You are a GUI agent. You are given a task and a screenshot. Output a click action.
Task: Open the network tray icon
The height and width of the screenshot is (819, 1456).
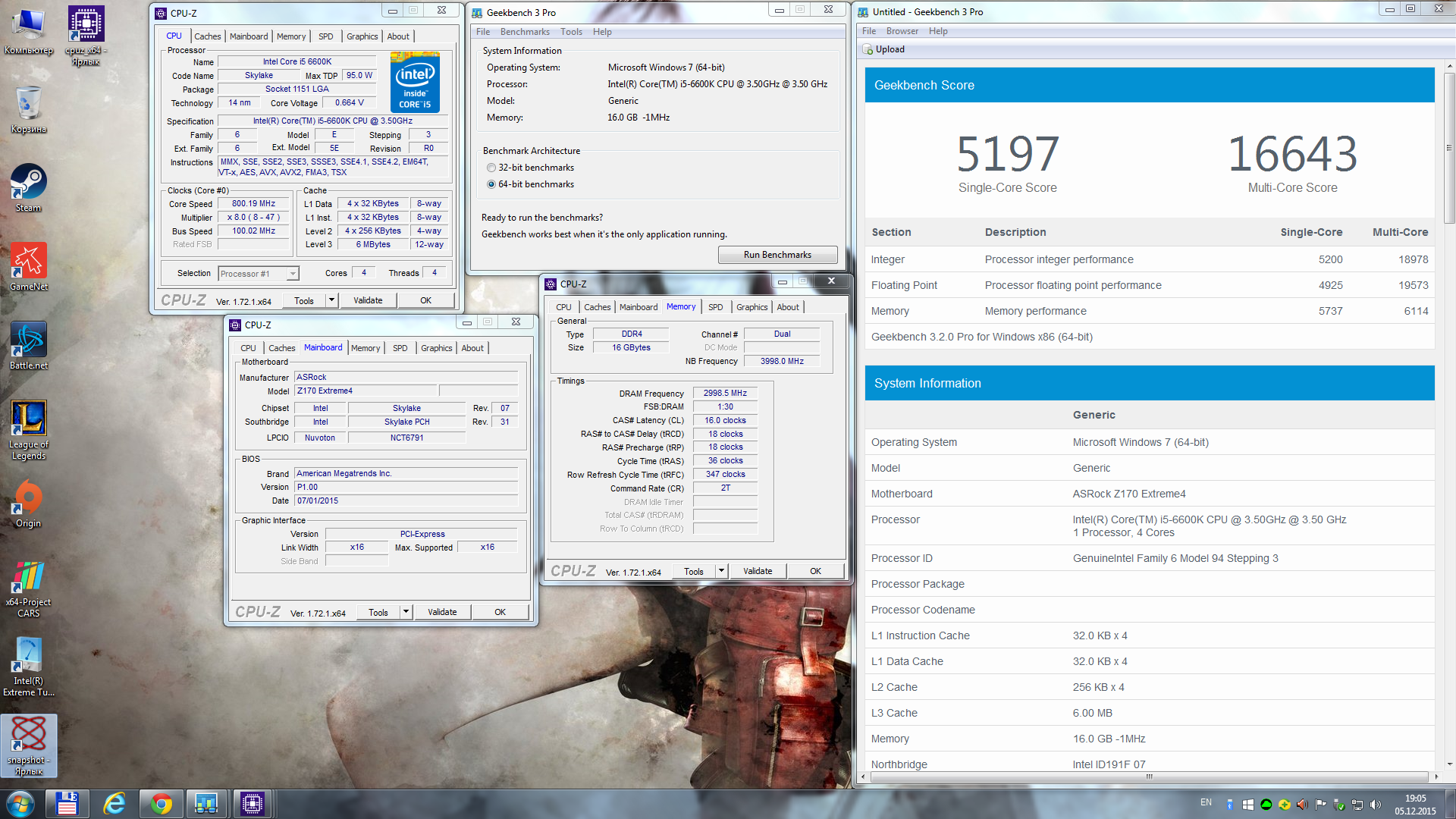pos(1357,805)
